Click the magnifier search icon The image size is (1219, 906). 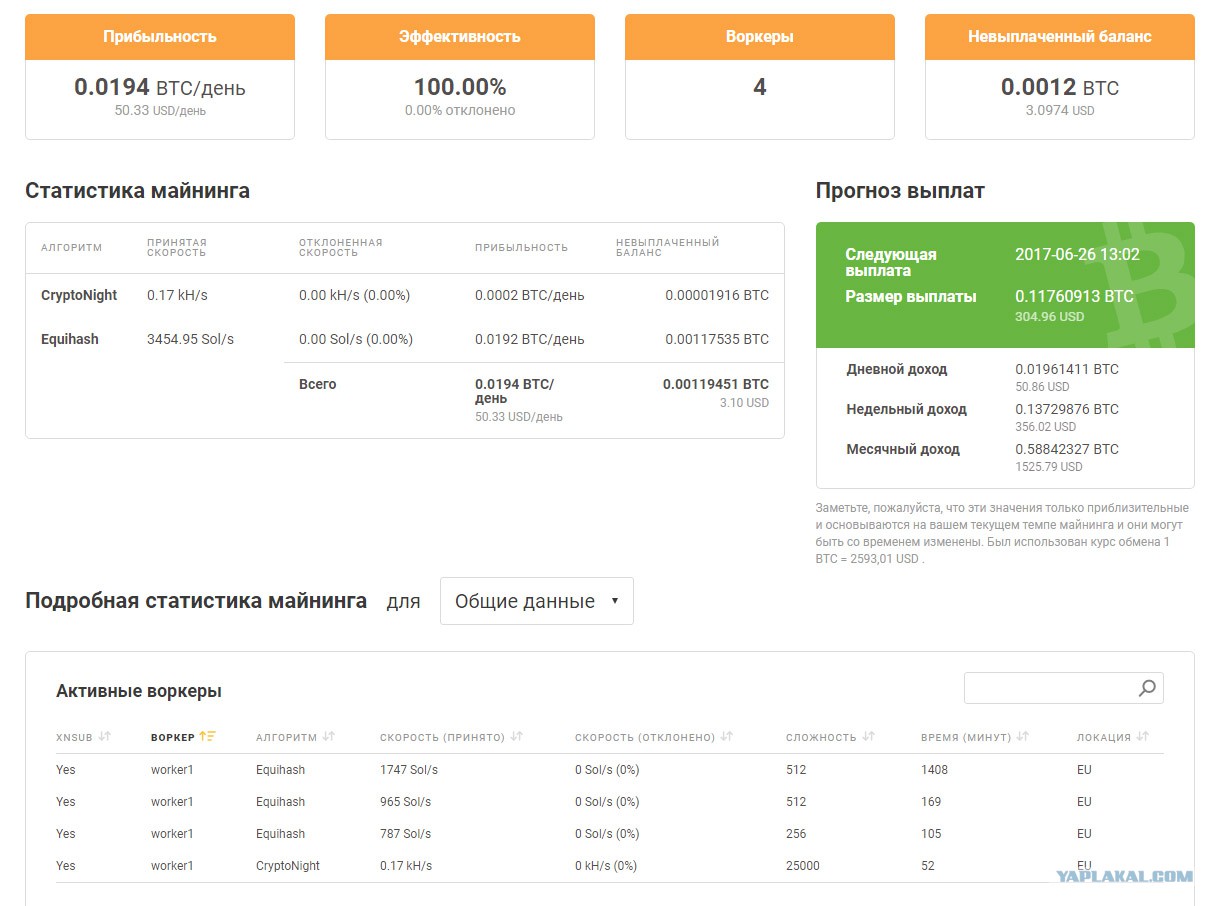coord(1147,688)
